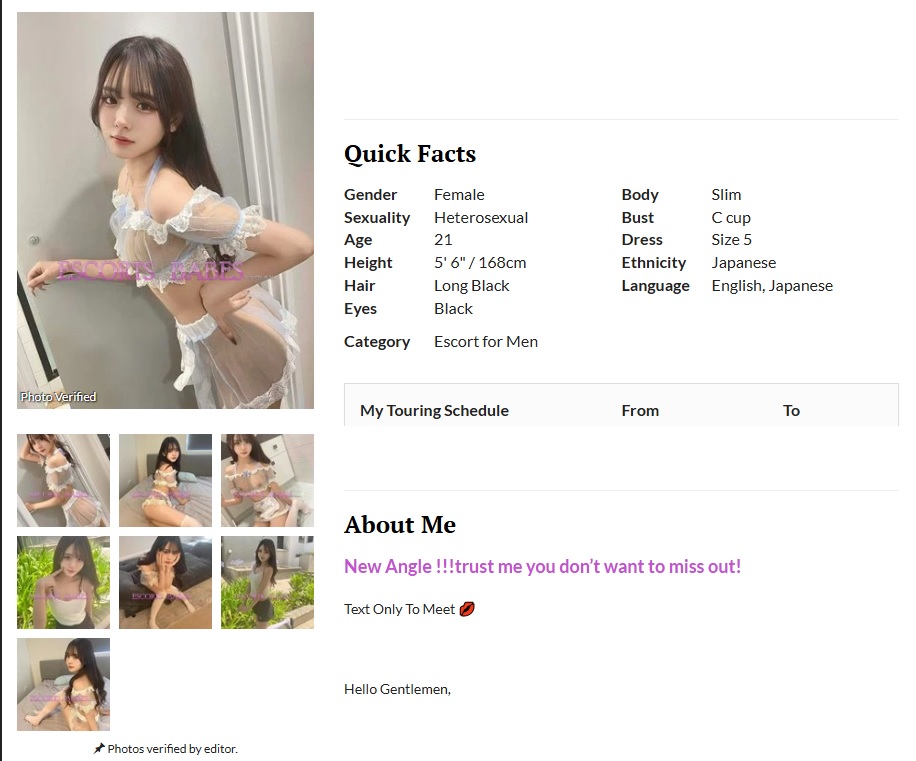The height and width of the screenshot is (761, 916).
Task: Open the middle thumbnail in the top row
Action: click(x=165, y=480)
